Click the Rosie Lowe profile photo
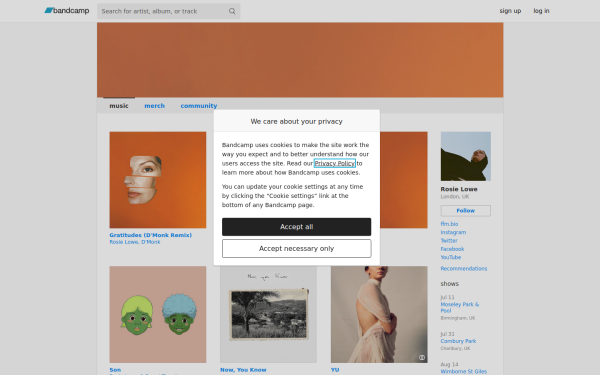The image size is (600, 375). (x=466, y=156)
